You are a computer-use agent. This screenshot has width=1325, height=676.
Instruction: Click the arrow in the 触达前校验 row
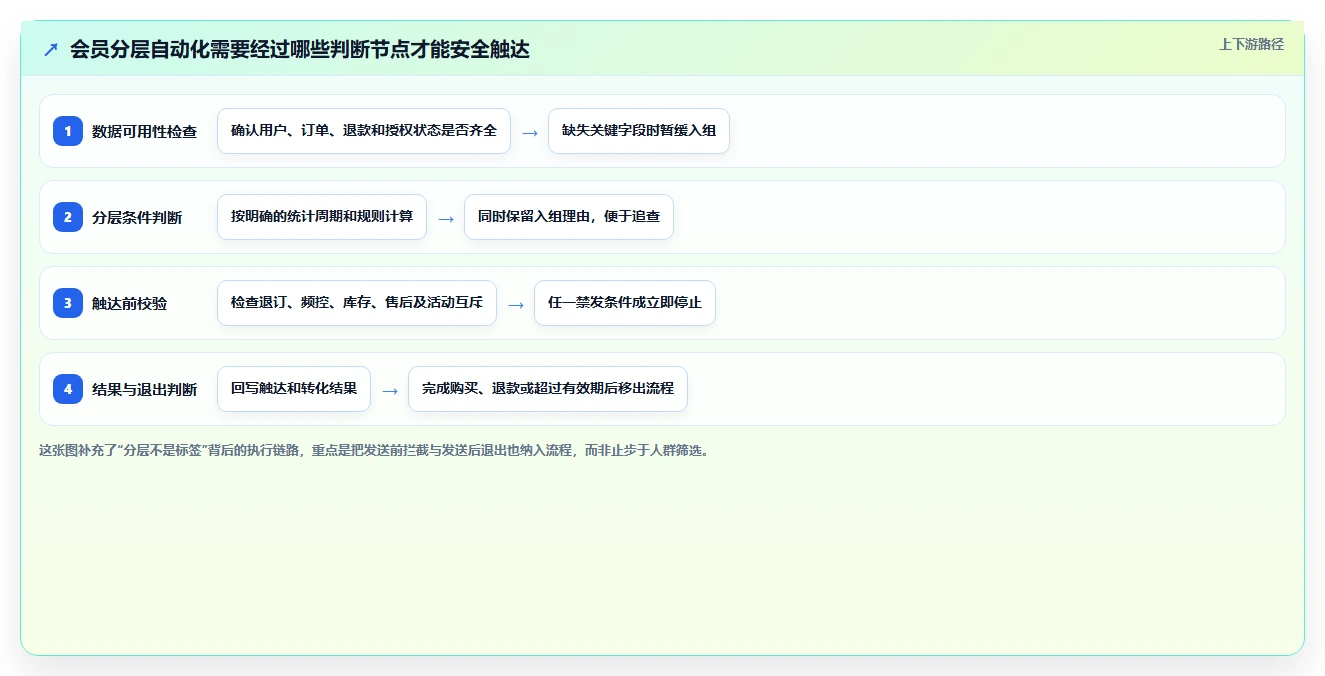pyautogui.click(x=516, y=304)
